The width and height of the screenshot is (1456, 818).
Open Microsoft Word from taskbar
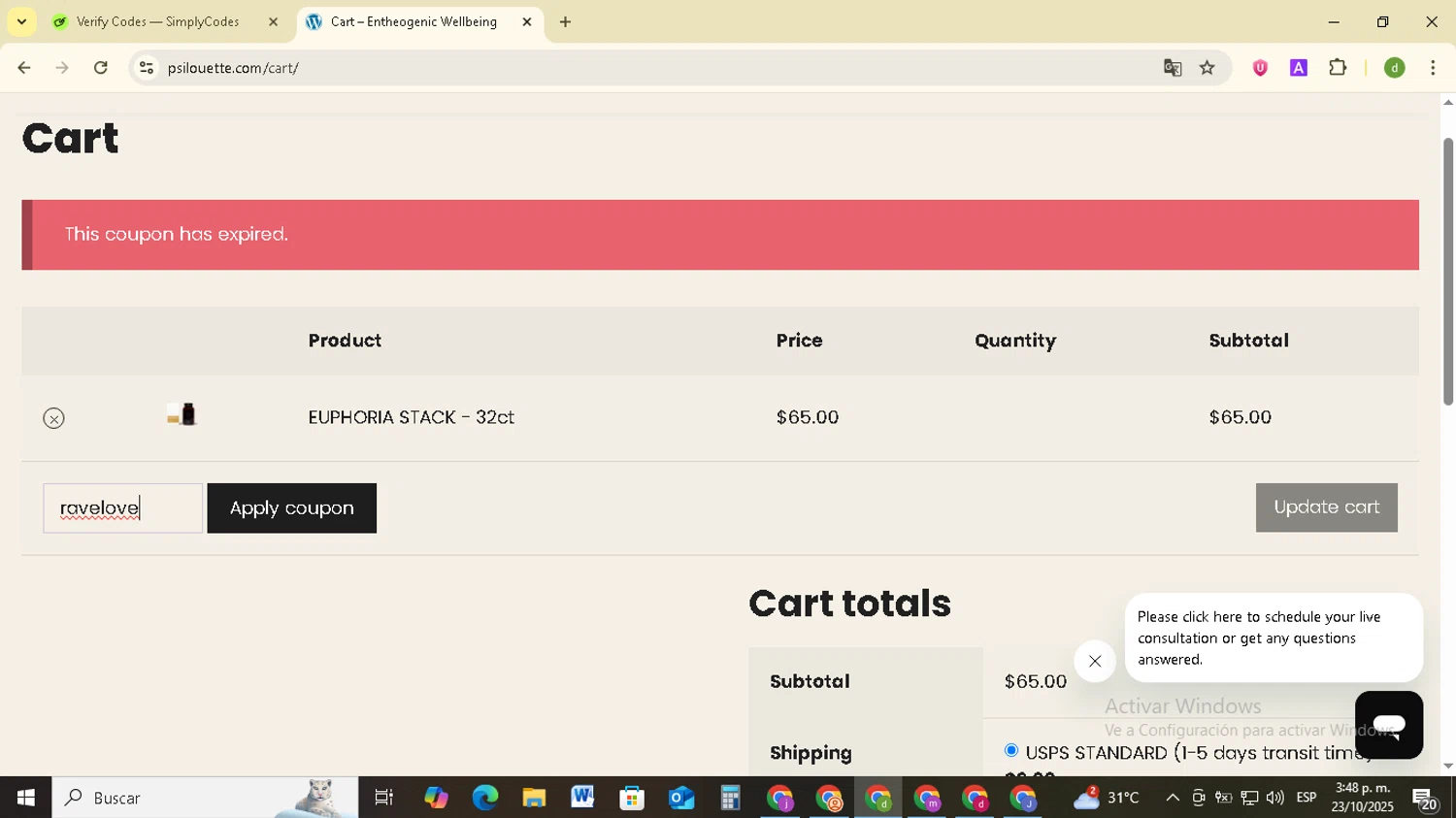[582, 798]
